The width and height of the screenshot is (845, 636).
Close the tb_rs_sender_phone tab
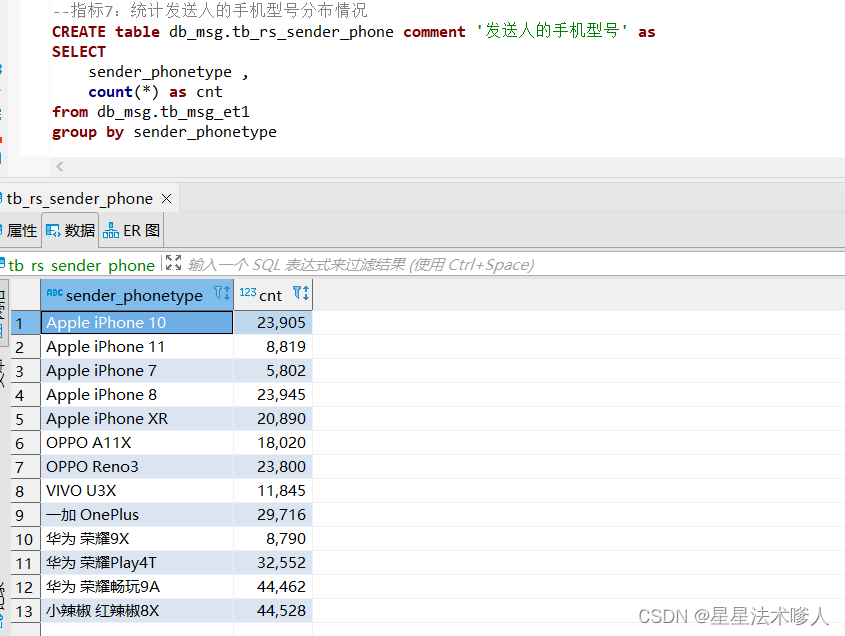[x=167, y=199]
